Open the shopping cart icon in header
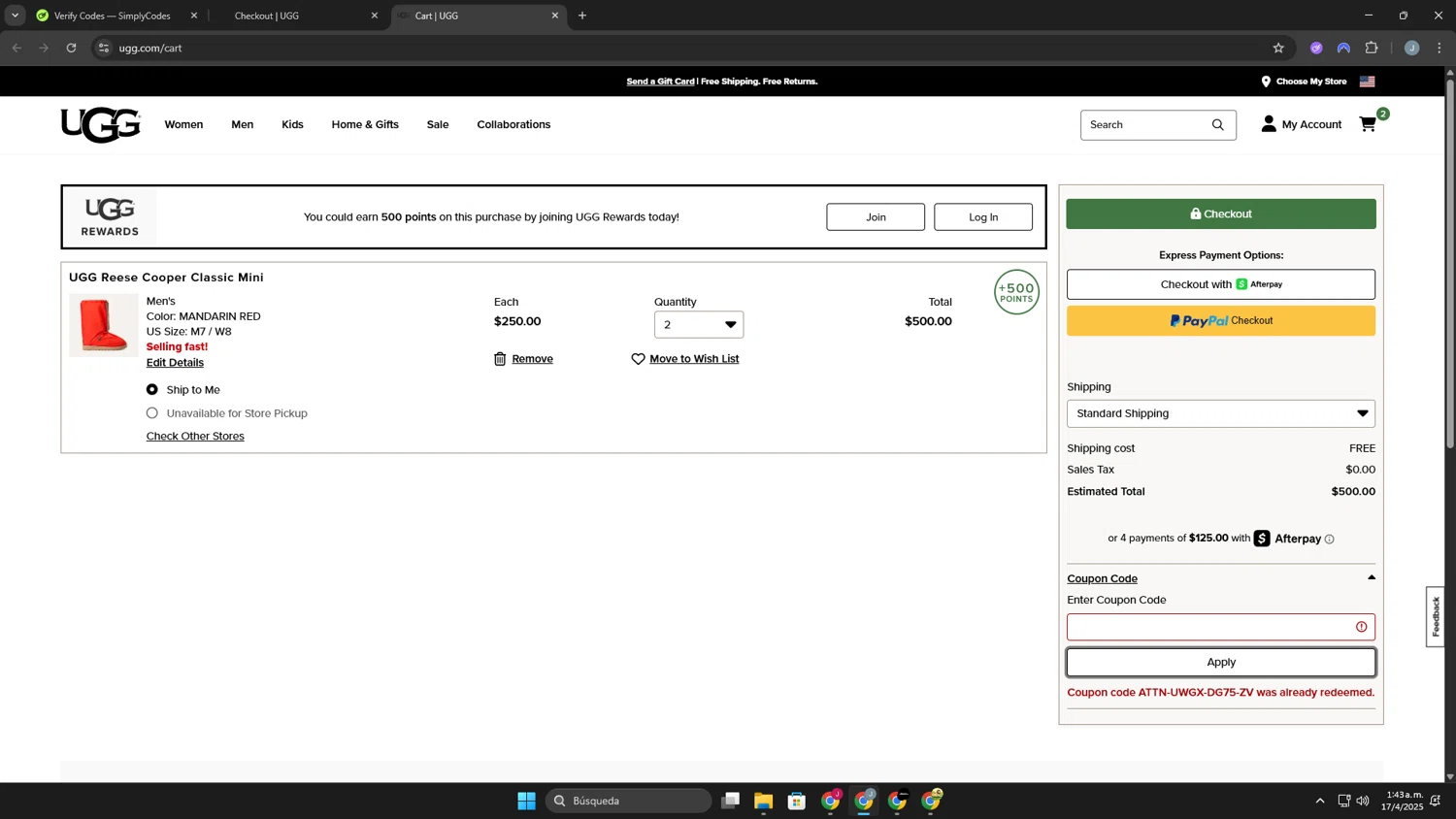Image resolution: width=1456 pixels, height=819 pixels. coord(1368,124)
